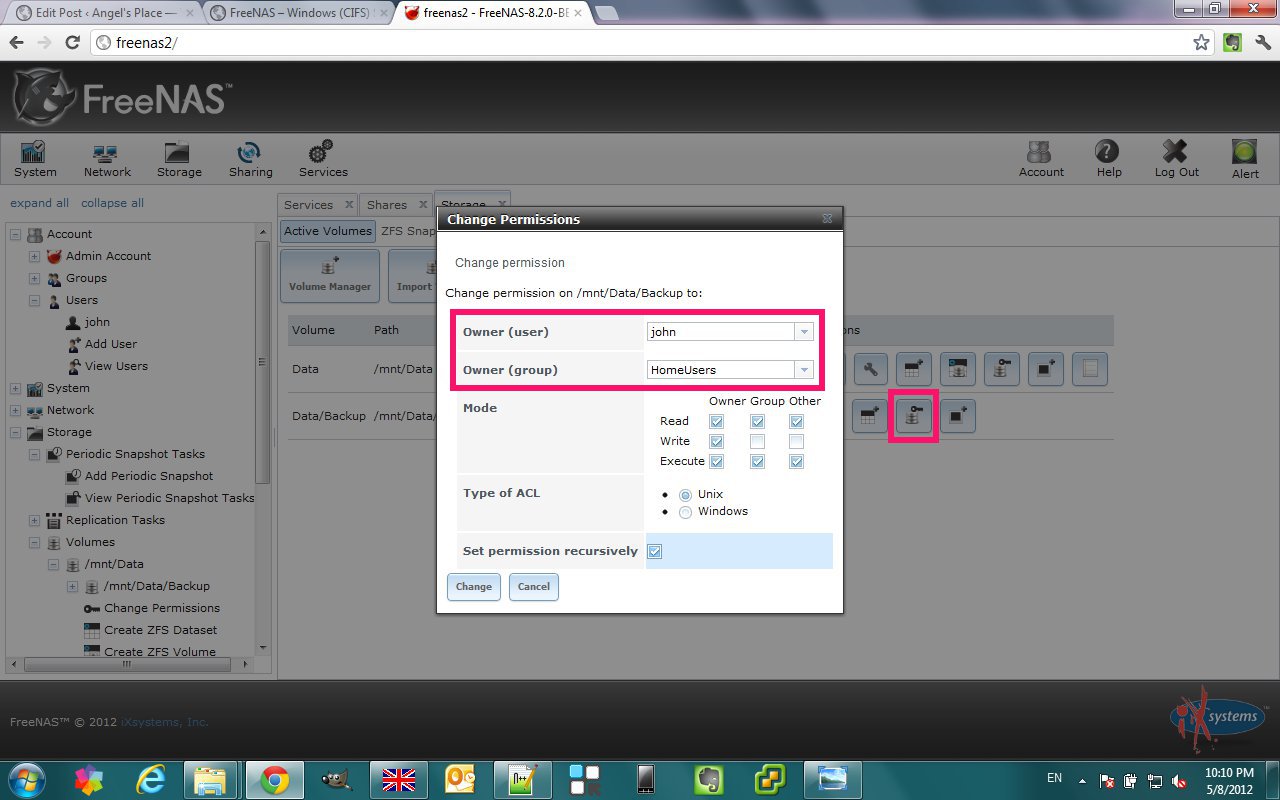Open the iXsystems, Inc. footer link
The image size is (1280, 800).
coord(165,722)
